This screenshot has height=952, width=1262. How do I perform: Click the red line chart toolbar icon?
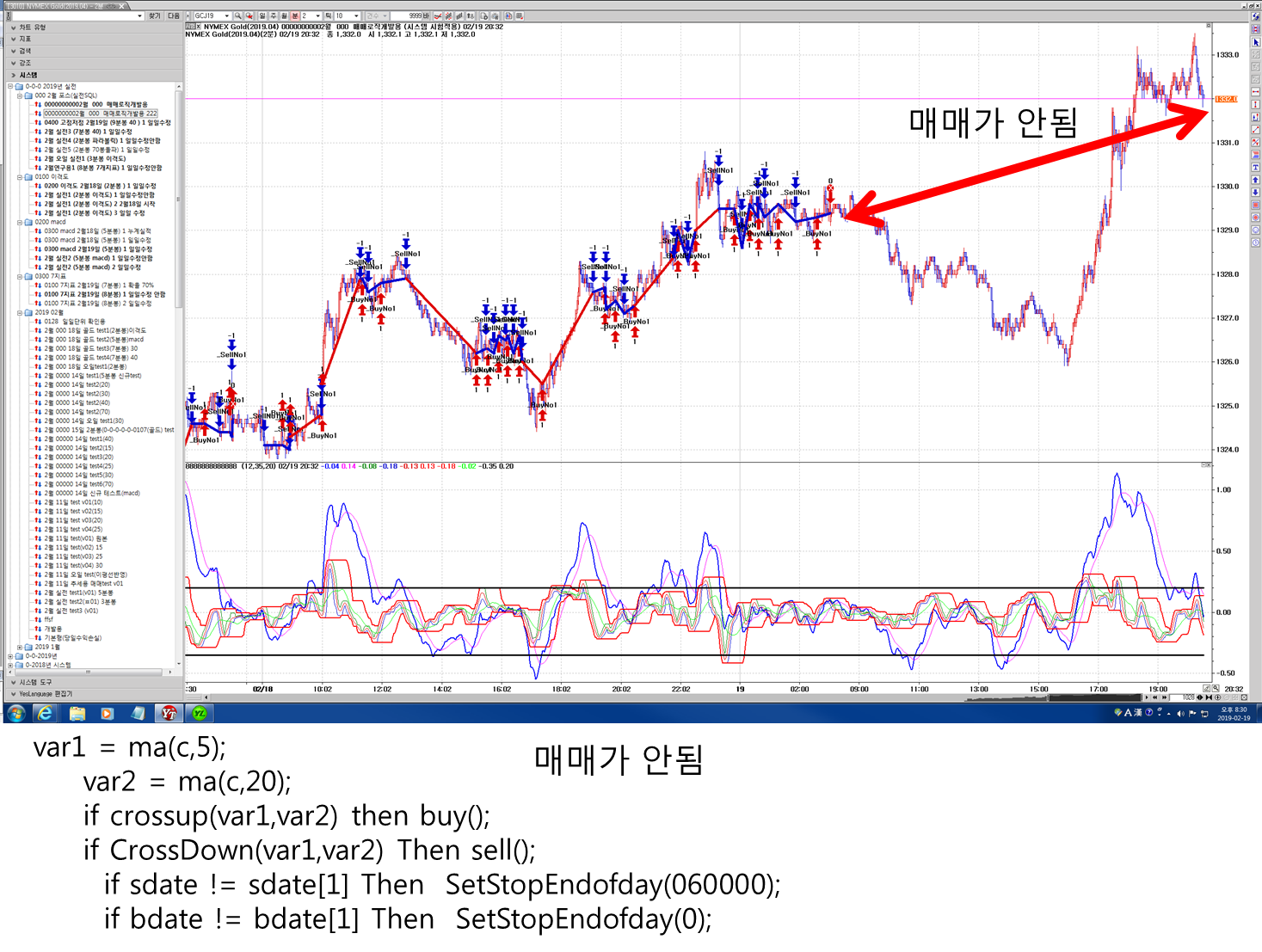click(x=438, y=15)
